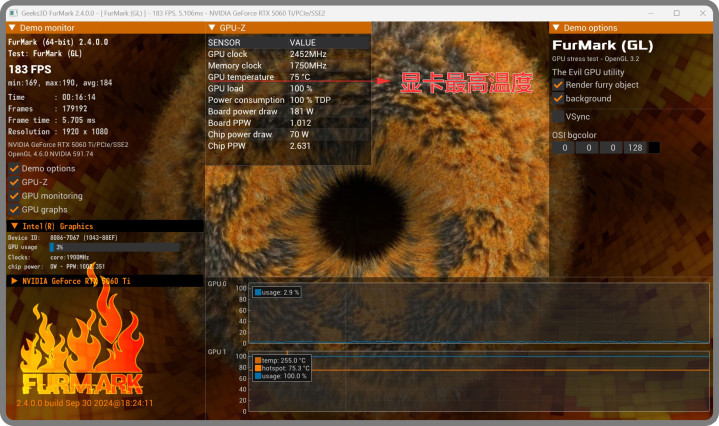Enable the VSync checkbox

click(x=558, y=116)
